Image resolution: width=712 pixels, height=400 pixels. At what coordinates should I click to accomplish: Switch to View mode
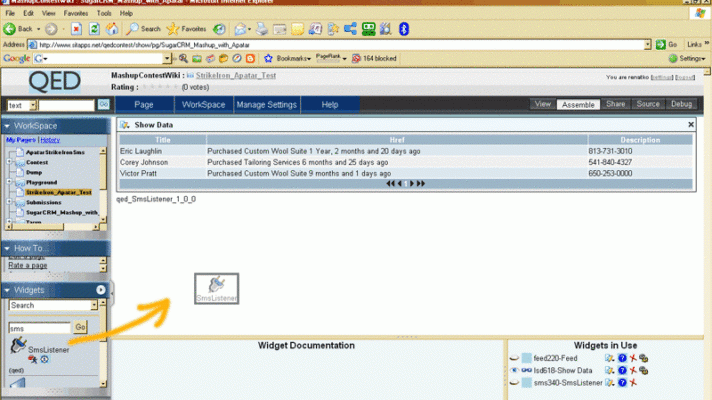tap(543, 104)
